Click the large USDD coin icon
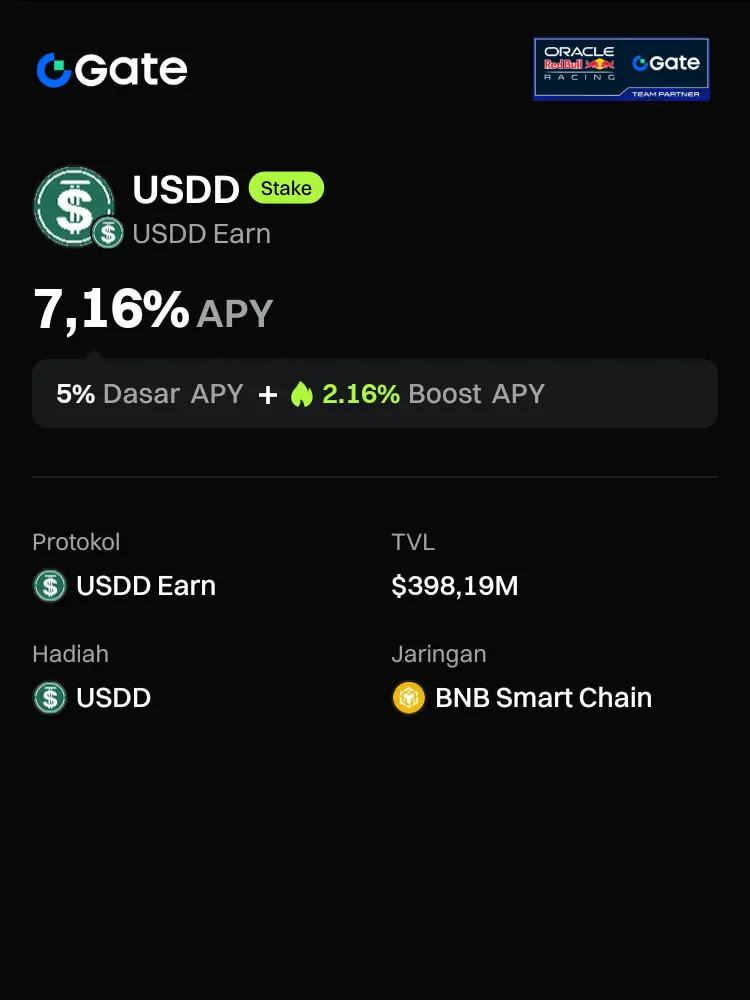Viewport: 750px width, 1000px height. (x=73, y=205)
